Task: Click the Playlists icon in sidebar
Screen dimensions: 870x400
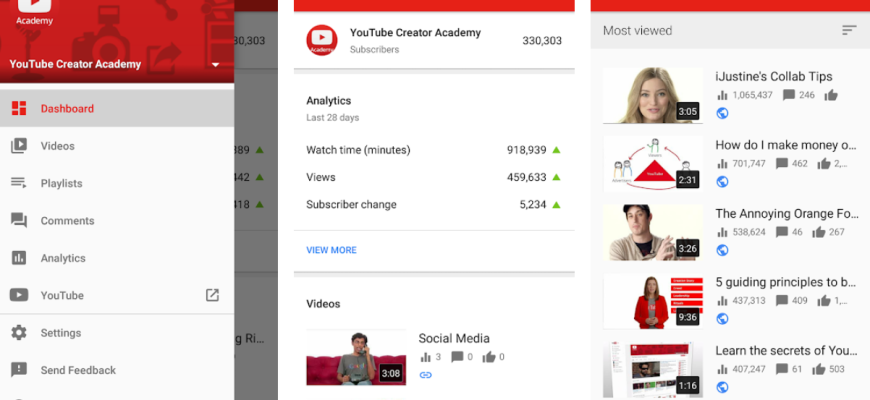Action: [x=18, y=183]
